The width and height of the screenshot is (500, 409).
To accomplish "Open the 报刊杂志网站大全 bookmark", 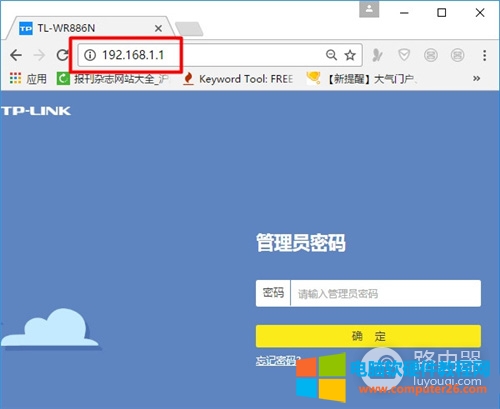I will (113, 79).
